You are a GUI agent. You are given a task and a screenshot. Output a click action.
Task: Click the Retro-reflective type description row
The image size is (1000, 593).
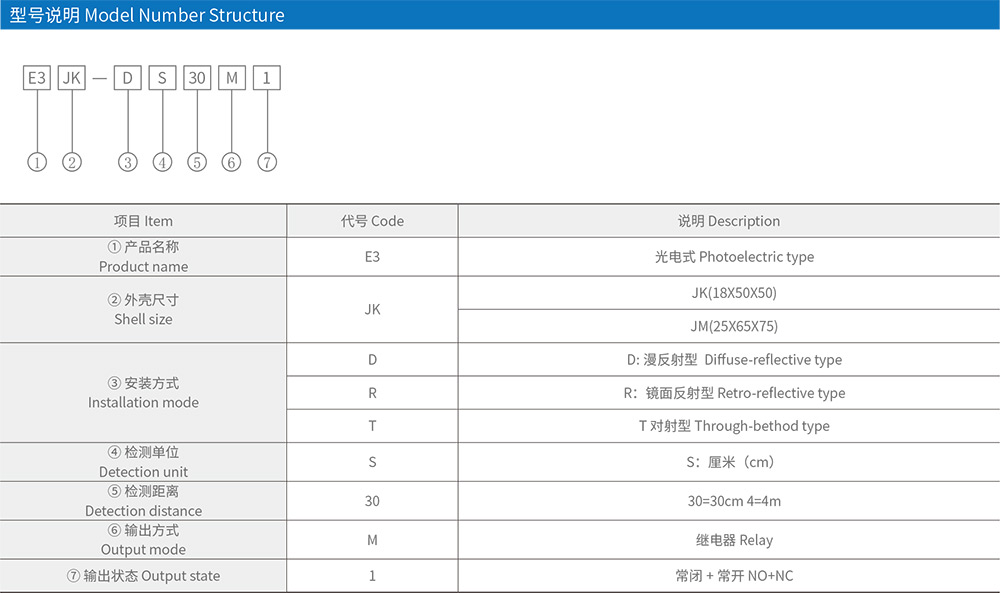coord(728,393)
